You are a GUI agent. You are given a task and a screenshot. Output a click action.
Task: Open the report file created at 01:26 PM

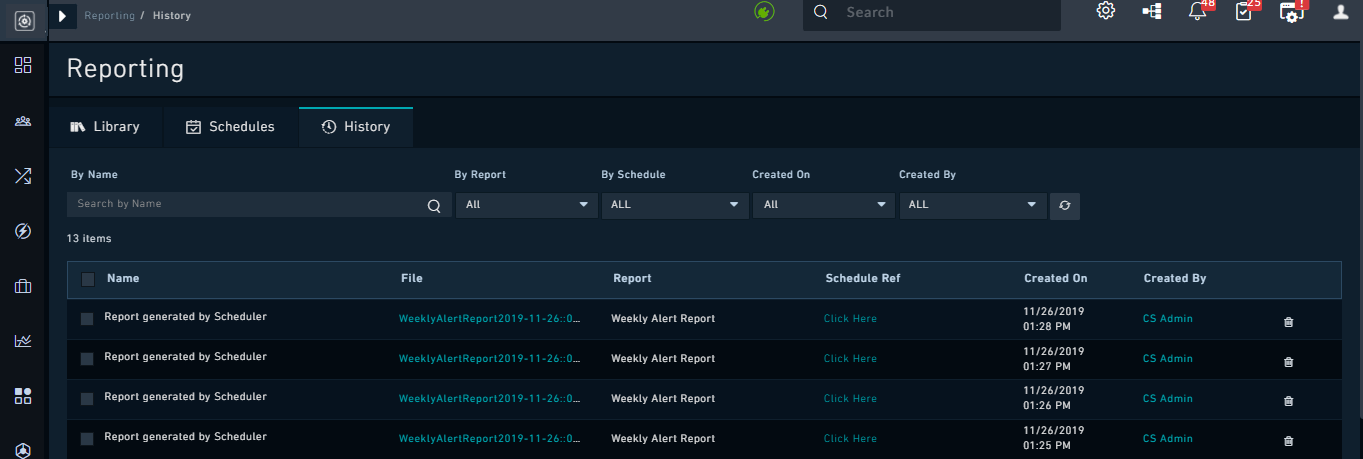click(490, 399)
